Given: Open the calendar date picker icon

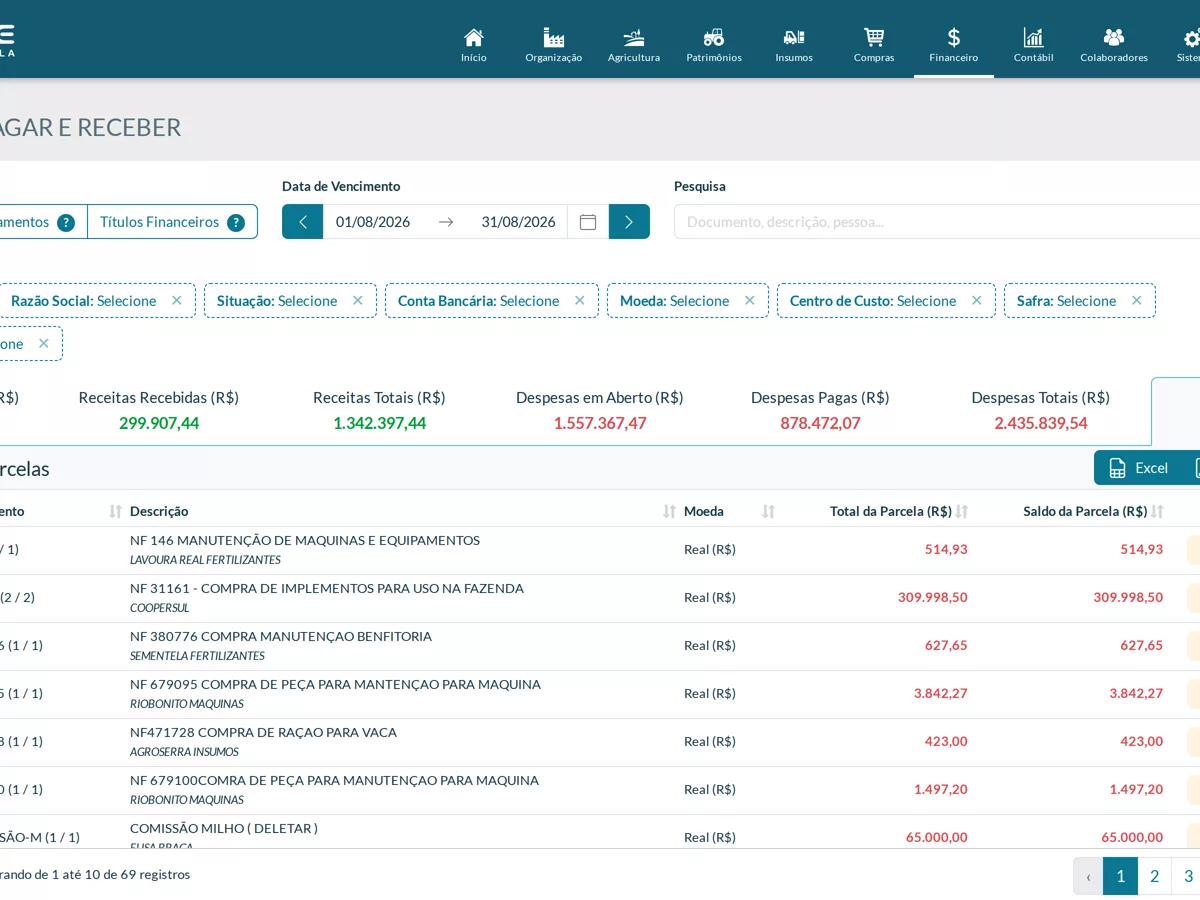Looking at the screenshot, I should point(588,222).
